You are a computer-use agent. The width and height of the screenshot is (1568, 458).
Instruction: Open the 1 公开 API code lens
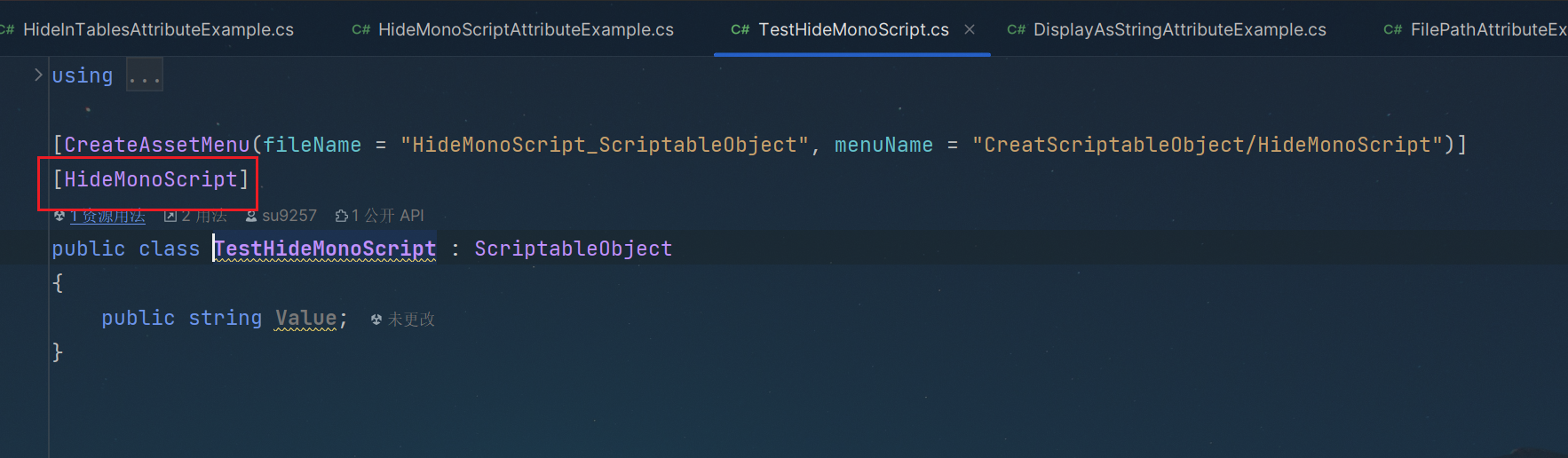(380, 216)
